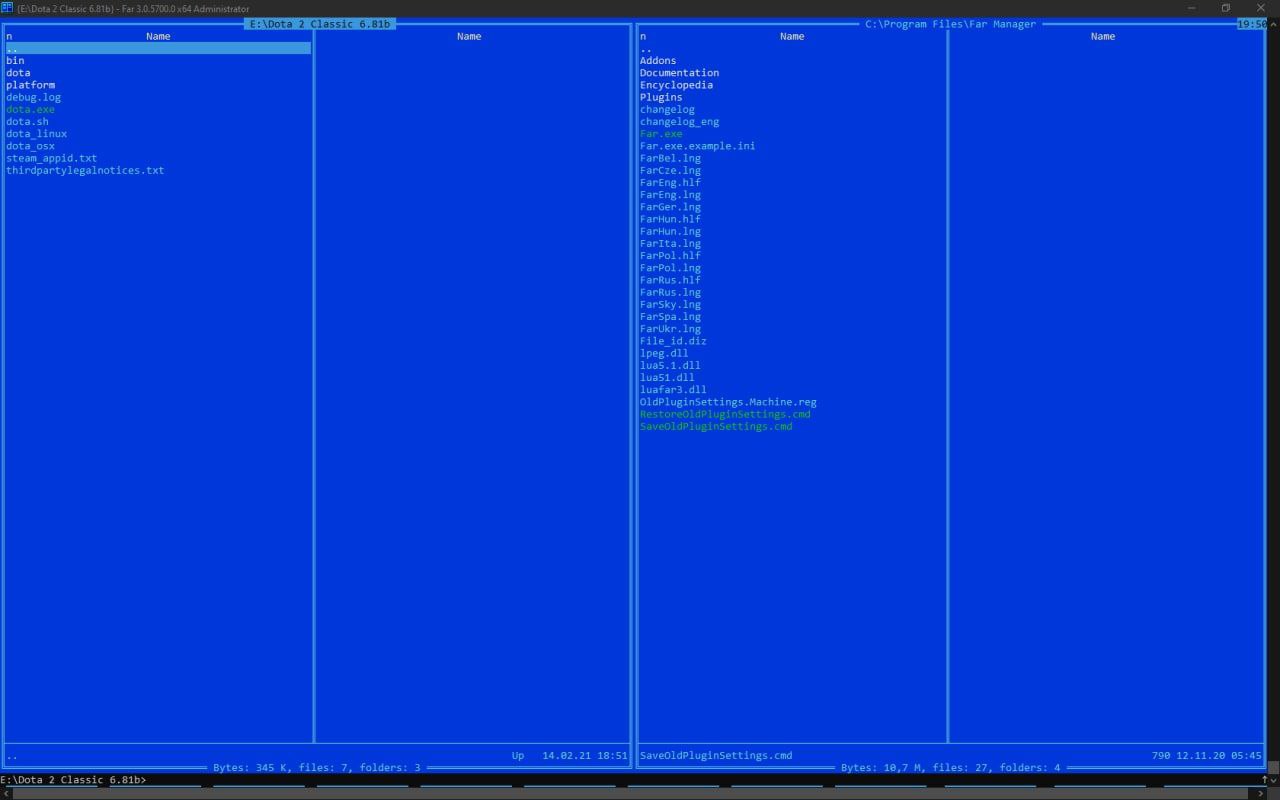Click the Far Manager app icon in title bar

tap(7, 8)
